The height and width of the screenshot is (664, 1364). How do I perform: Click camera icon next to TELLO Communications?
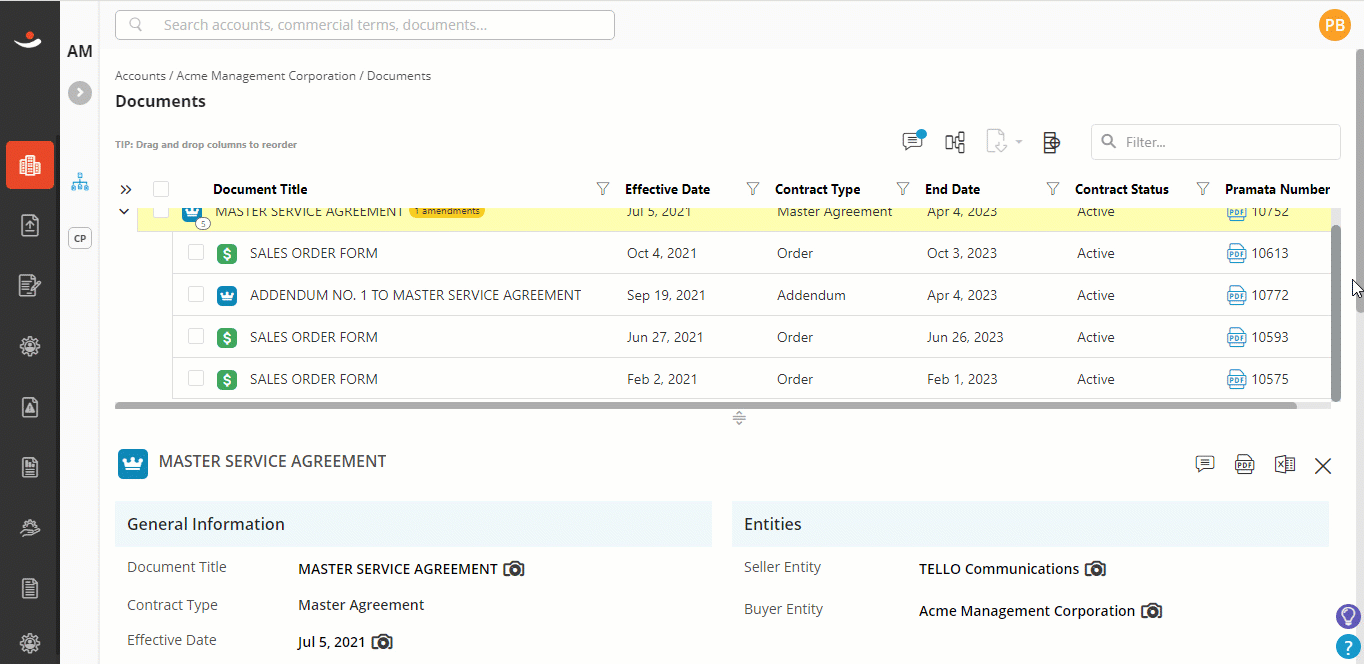1095,569
